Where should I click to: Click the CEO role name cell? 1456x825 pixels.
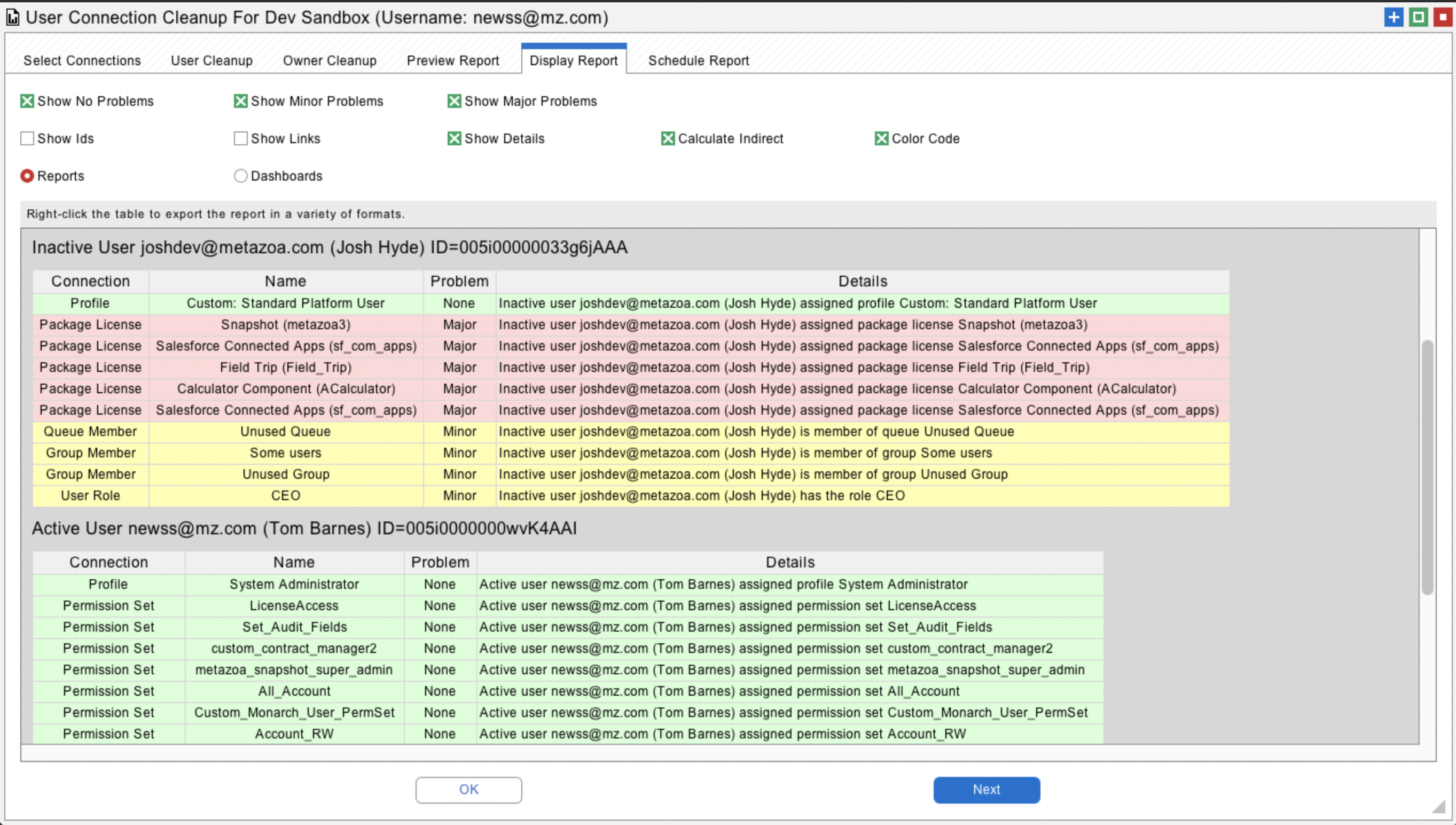point(285,496)
